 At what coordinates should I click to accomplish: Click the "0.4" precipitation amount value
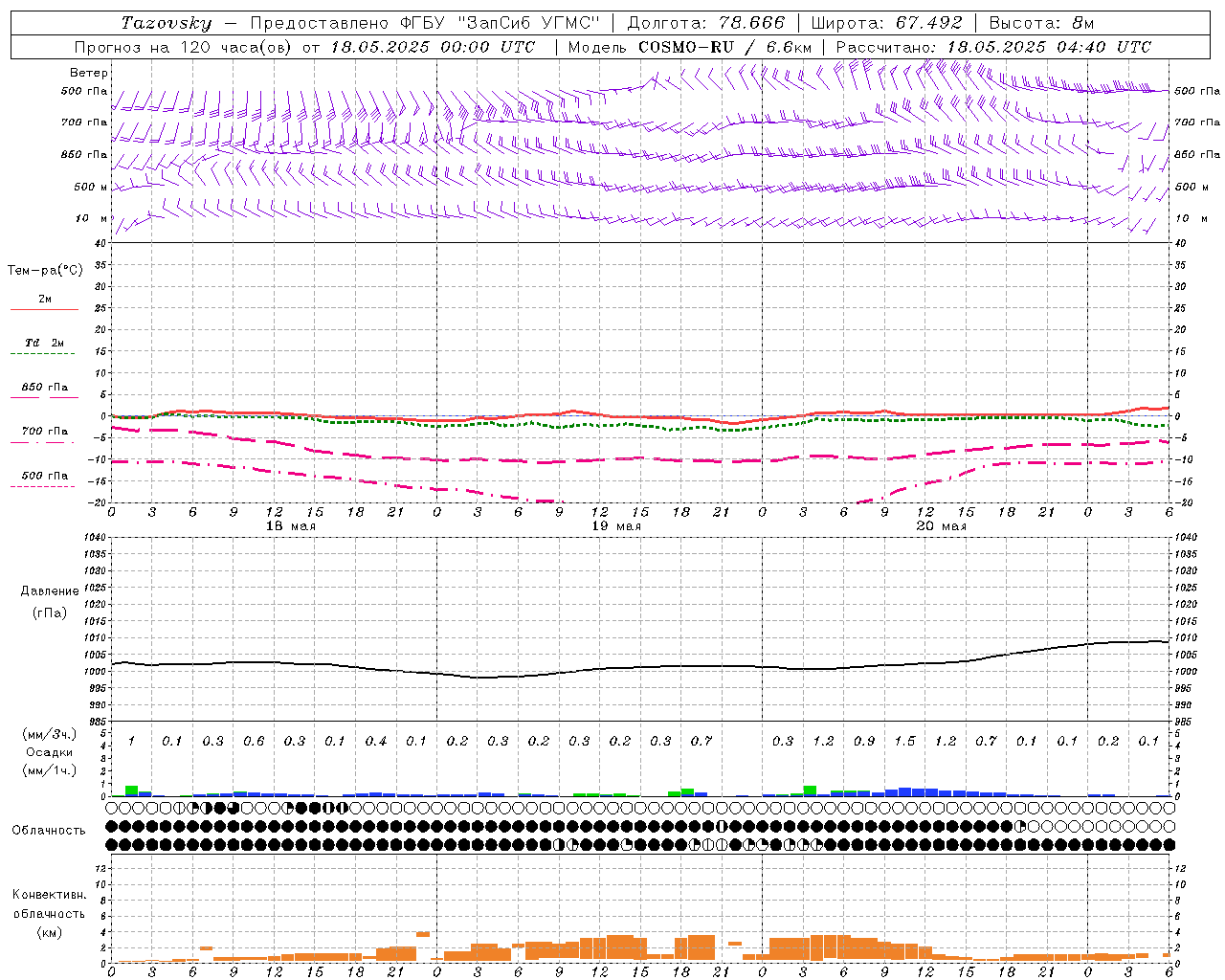pos(376,742)
